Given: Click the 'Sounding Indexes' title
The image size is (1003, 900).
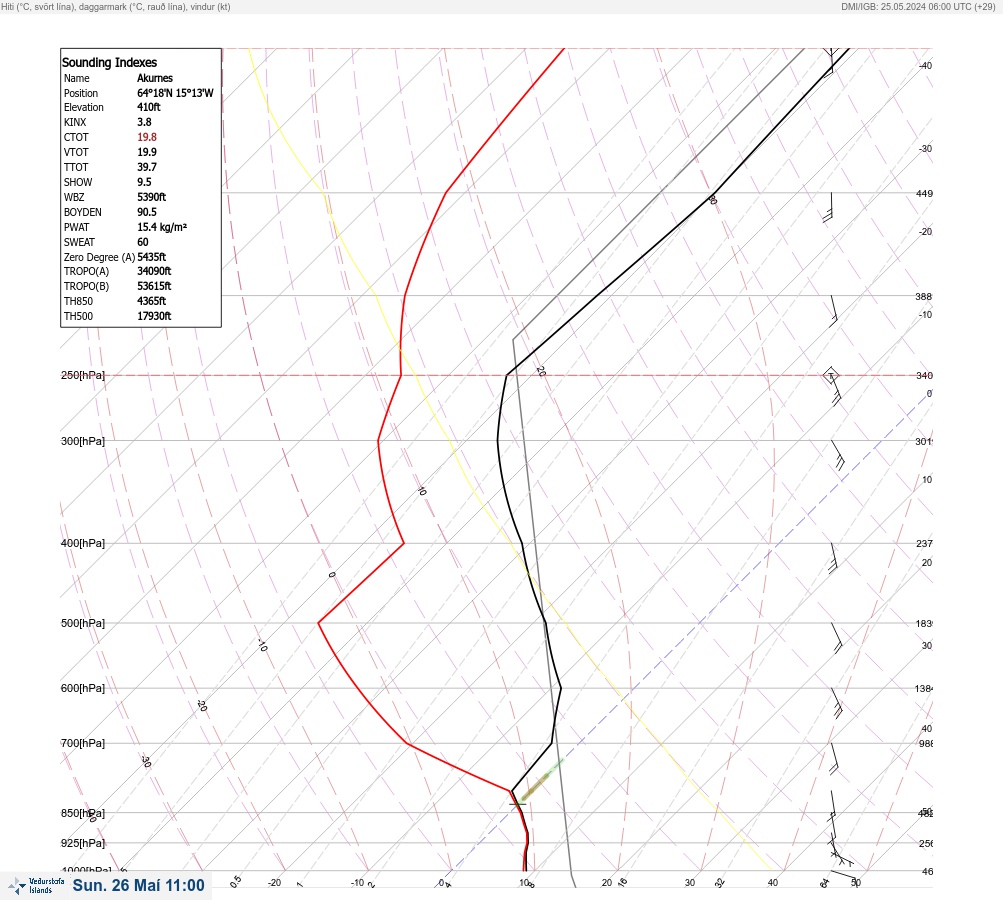Looking at the screenshot, I should click(x=109, y=62).
